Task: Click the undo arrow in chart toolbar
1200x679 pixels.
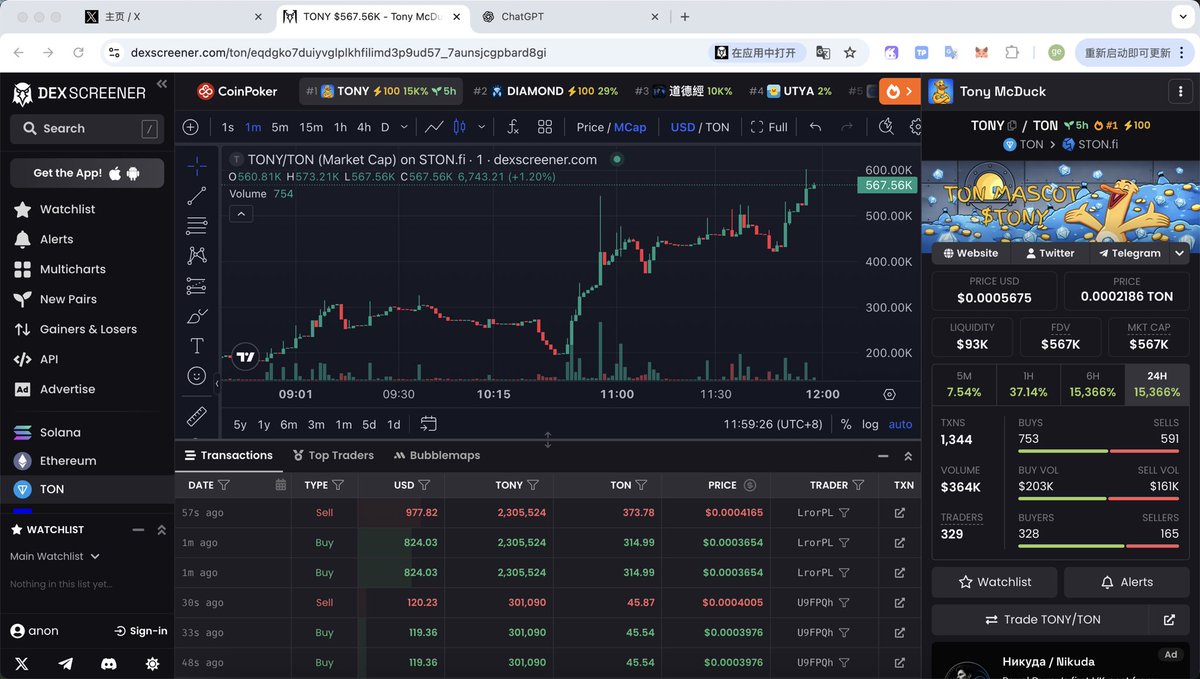Action: (x=815, y=127)
